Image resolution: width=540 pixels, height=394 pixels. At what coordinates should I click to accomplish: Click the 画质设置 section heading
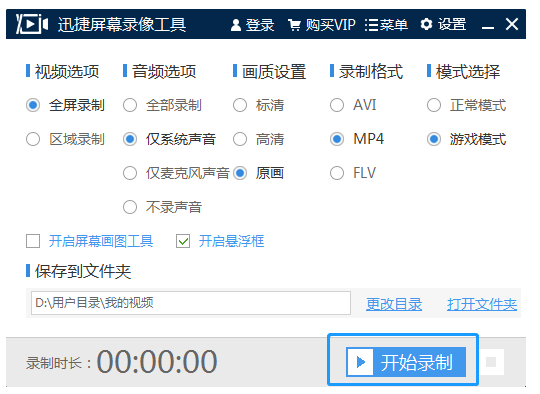tap(274, 72)
